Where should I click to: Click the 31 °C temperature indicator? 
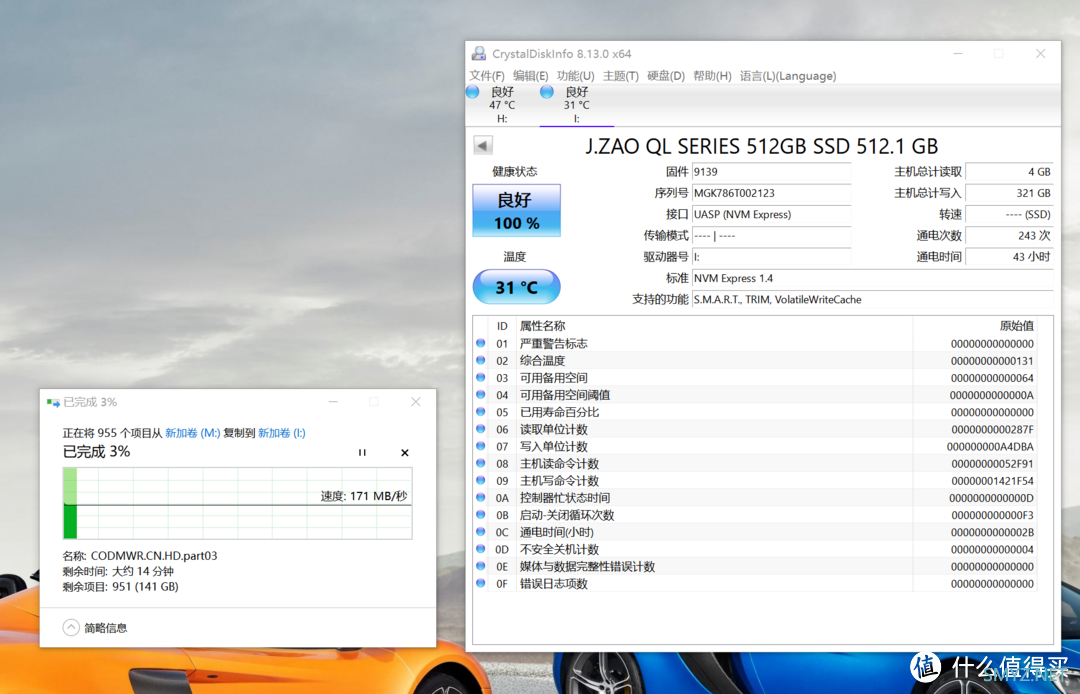[x=517, y=287]
